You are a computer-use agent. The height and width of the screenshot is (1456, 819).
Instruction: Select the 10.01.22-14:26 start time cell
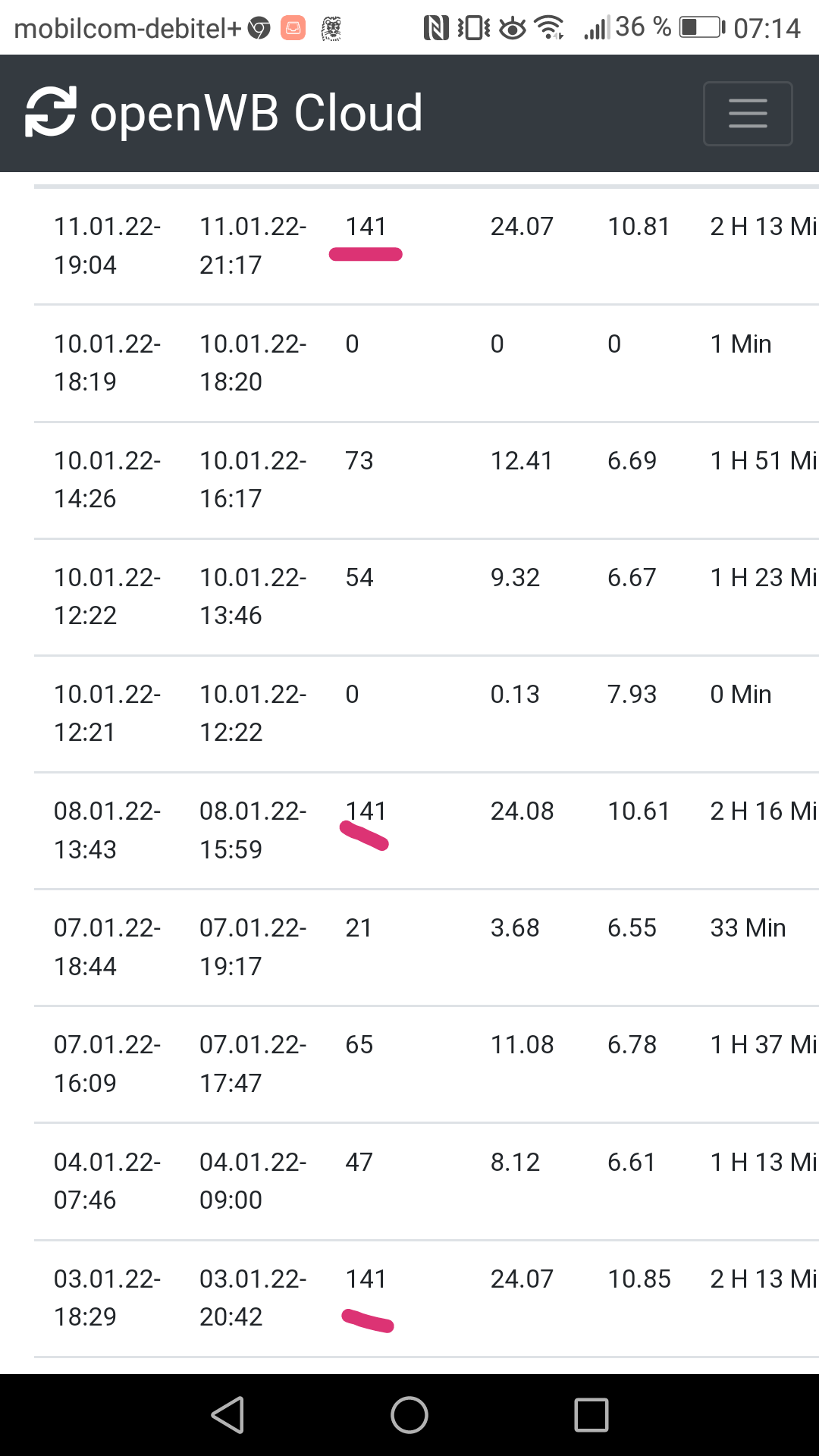[107, 479]
